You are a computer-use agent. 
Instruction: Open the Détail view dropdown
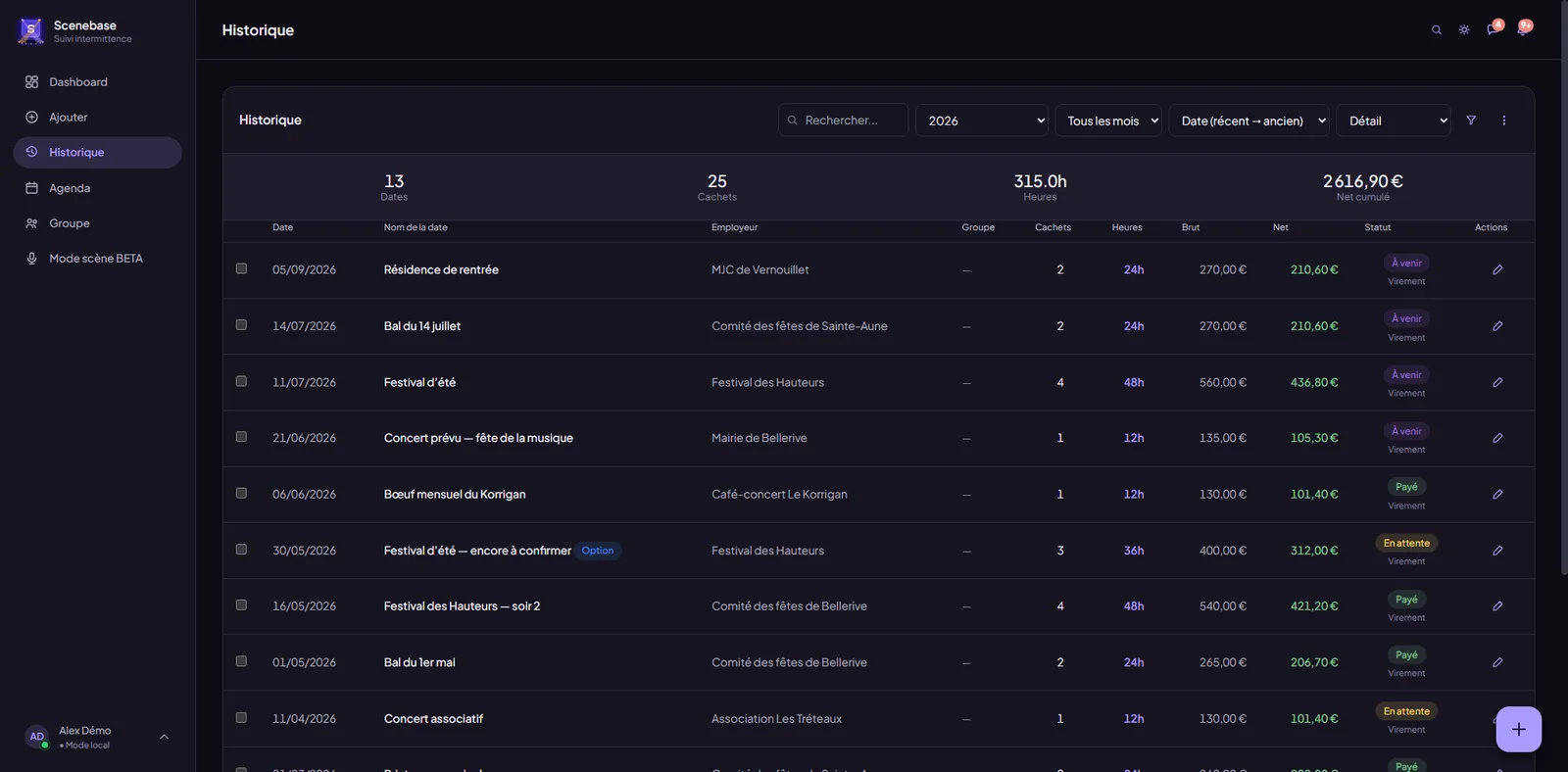click(x=1394, y=121)
